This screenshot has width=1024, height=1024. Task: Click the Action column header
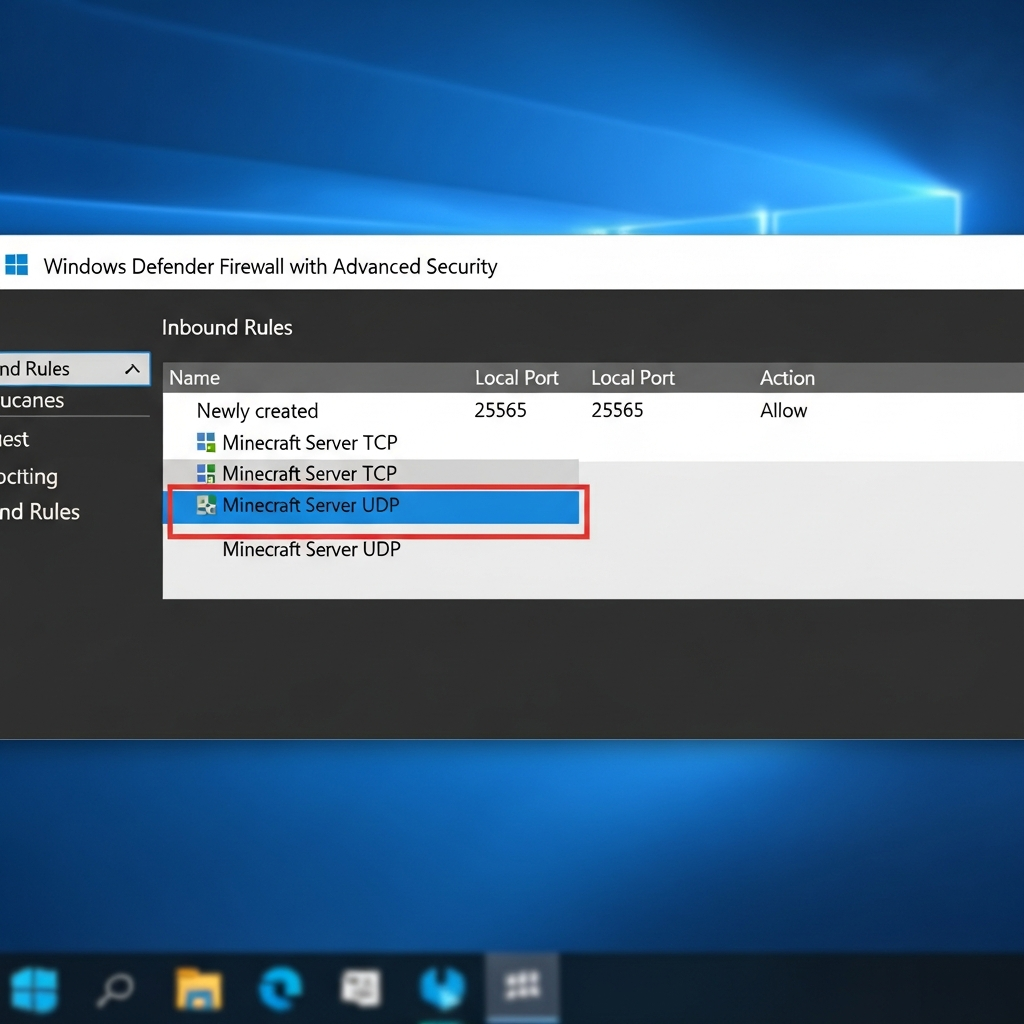click(x=787, y=378)
